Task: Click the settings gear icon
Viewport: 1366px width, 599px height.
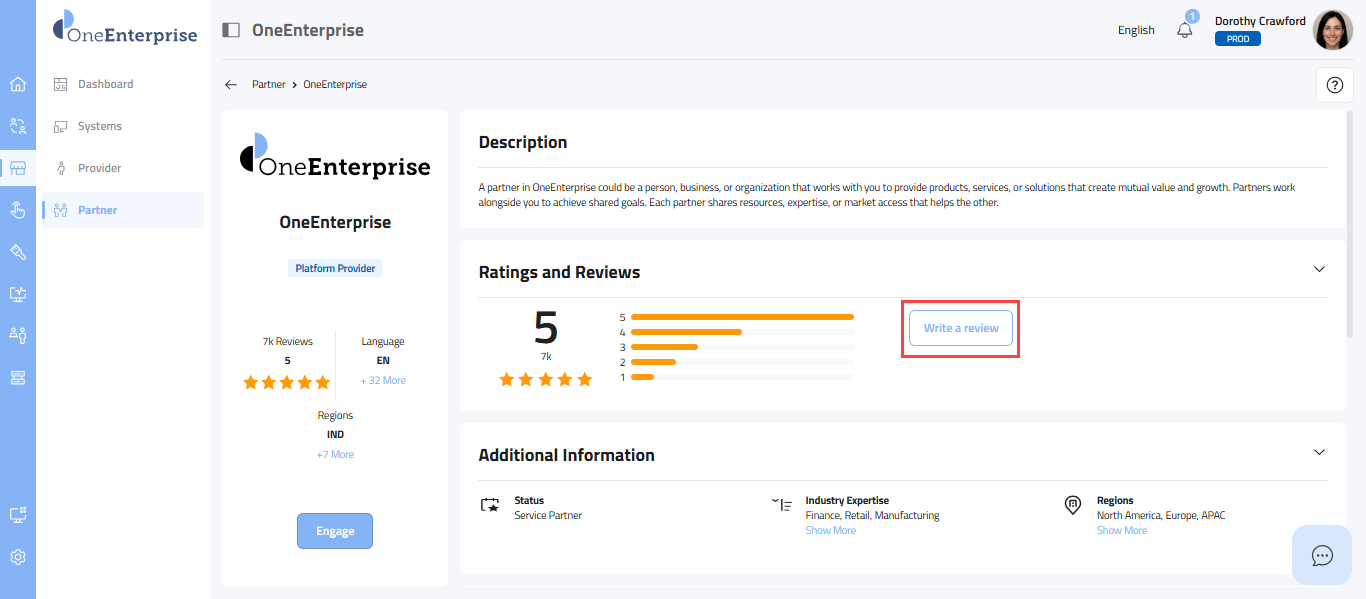Action: [17, 557]
